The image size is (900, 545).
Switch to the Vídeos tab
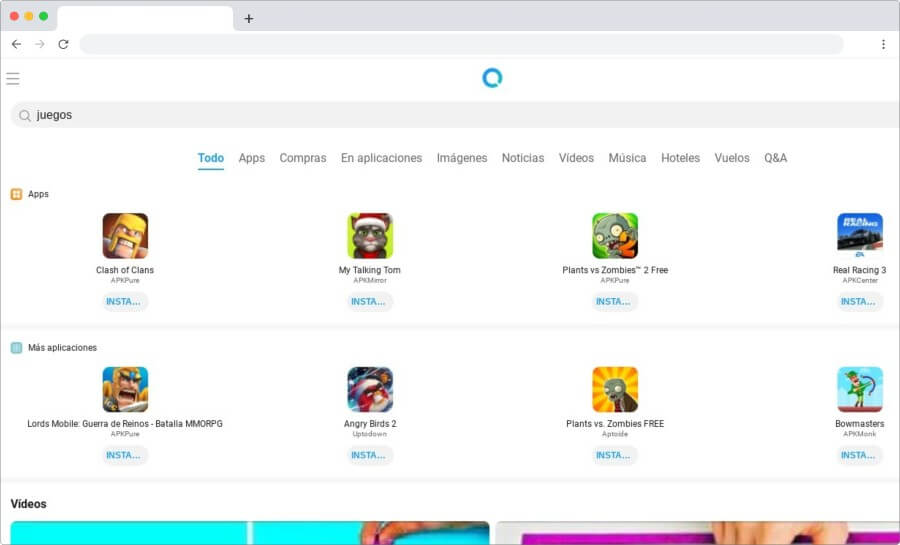(576, 158)
